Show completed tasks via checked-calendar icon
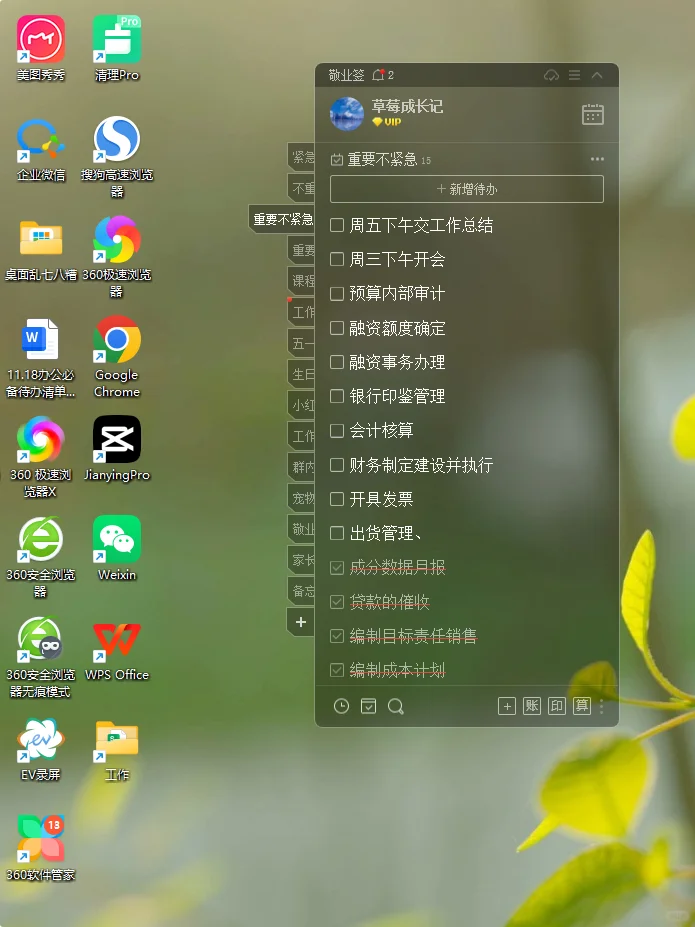695x927 pixels. point(369,706)
